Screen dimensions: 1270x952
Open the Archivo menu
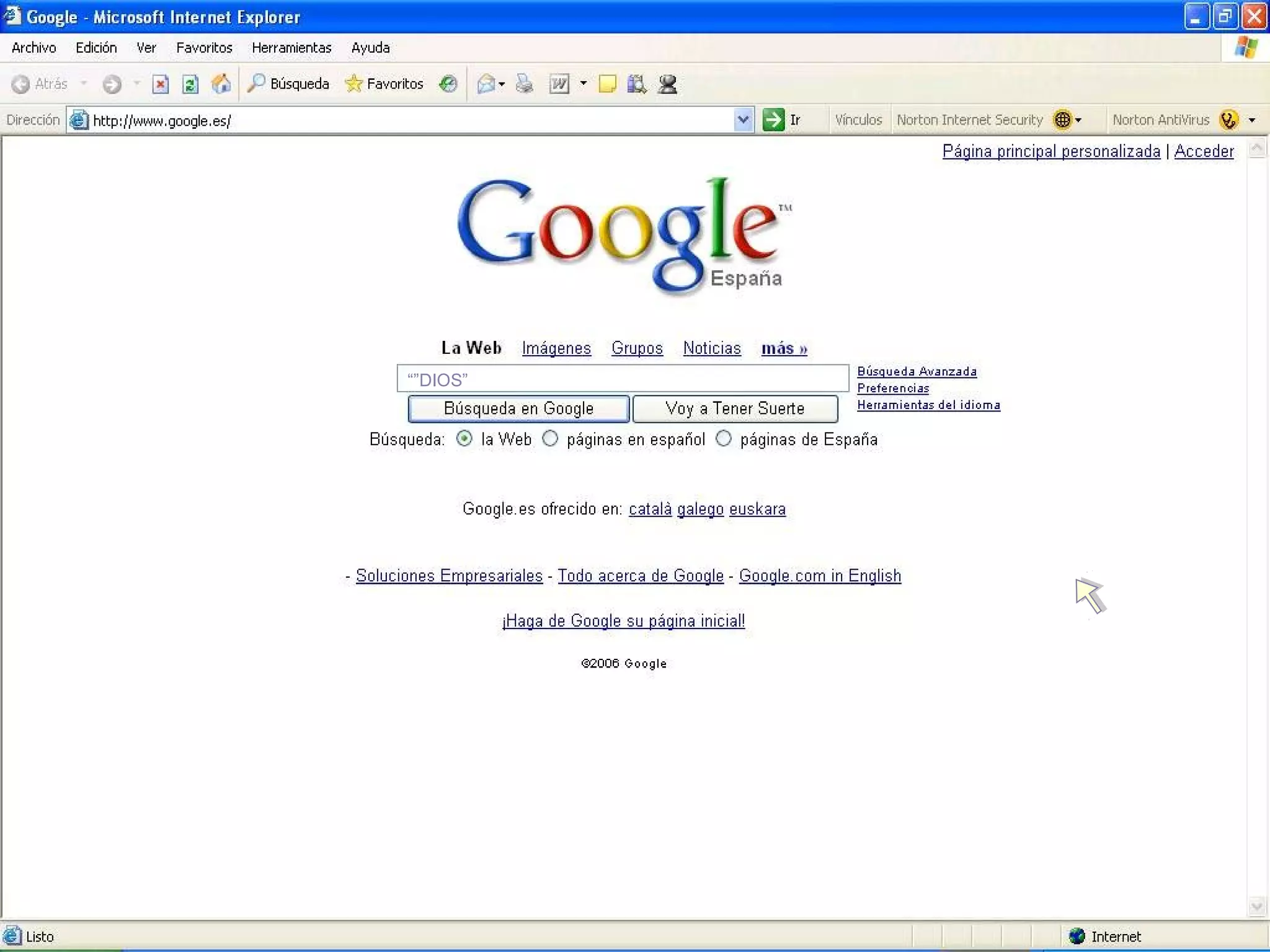coord(33,48)
